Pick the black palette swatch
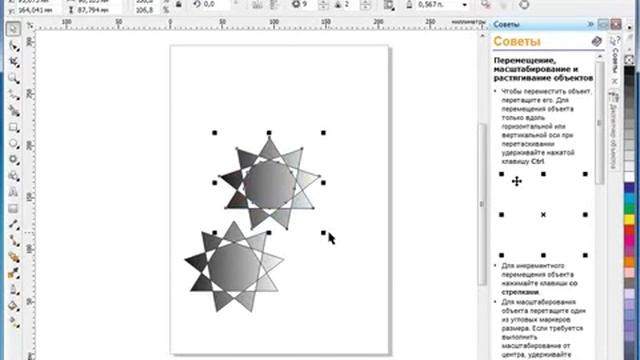This screenshot has height=360, width=640. tap(629, 71)
